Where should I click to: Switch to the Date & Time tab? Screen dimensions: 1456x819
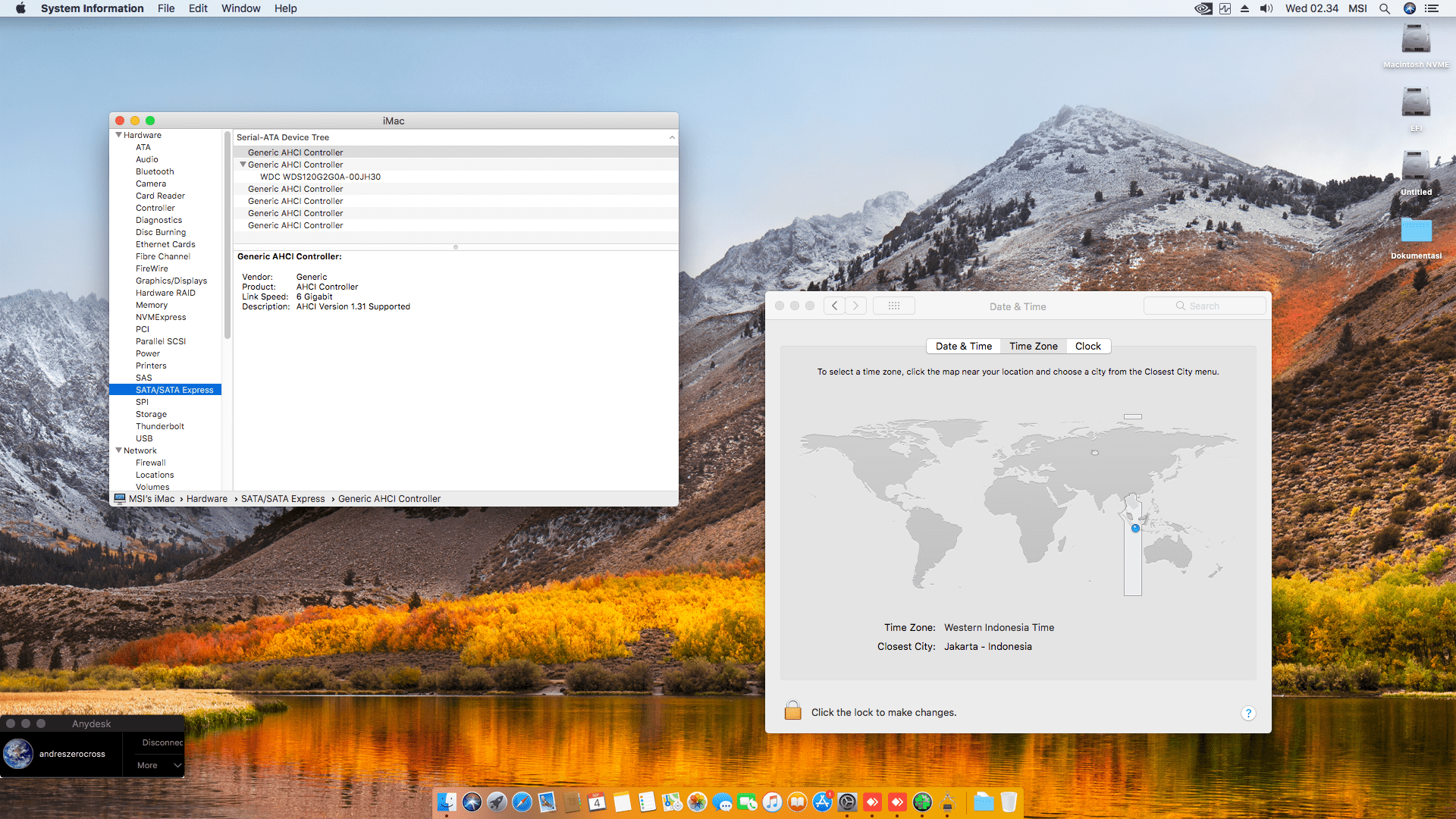coord(963,346)
